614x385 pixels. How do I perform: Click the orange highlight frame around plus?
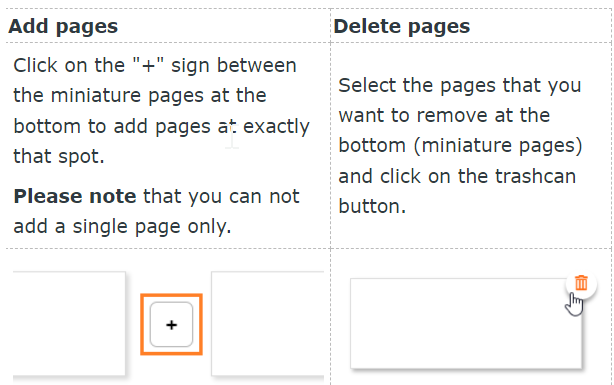[172, 324]
